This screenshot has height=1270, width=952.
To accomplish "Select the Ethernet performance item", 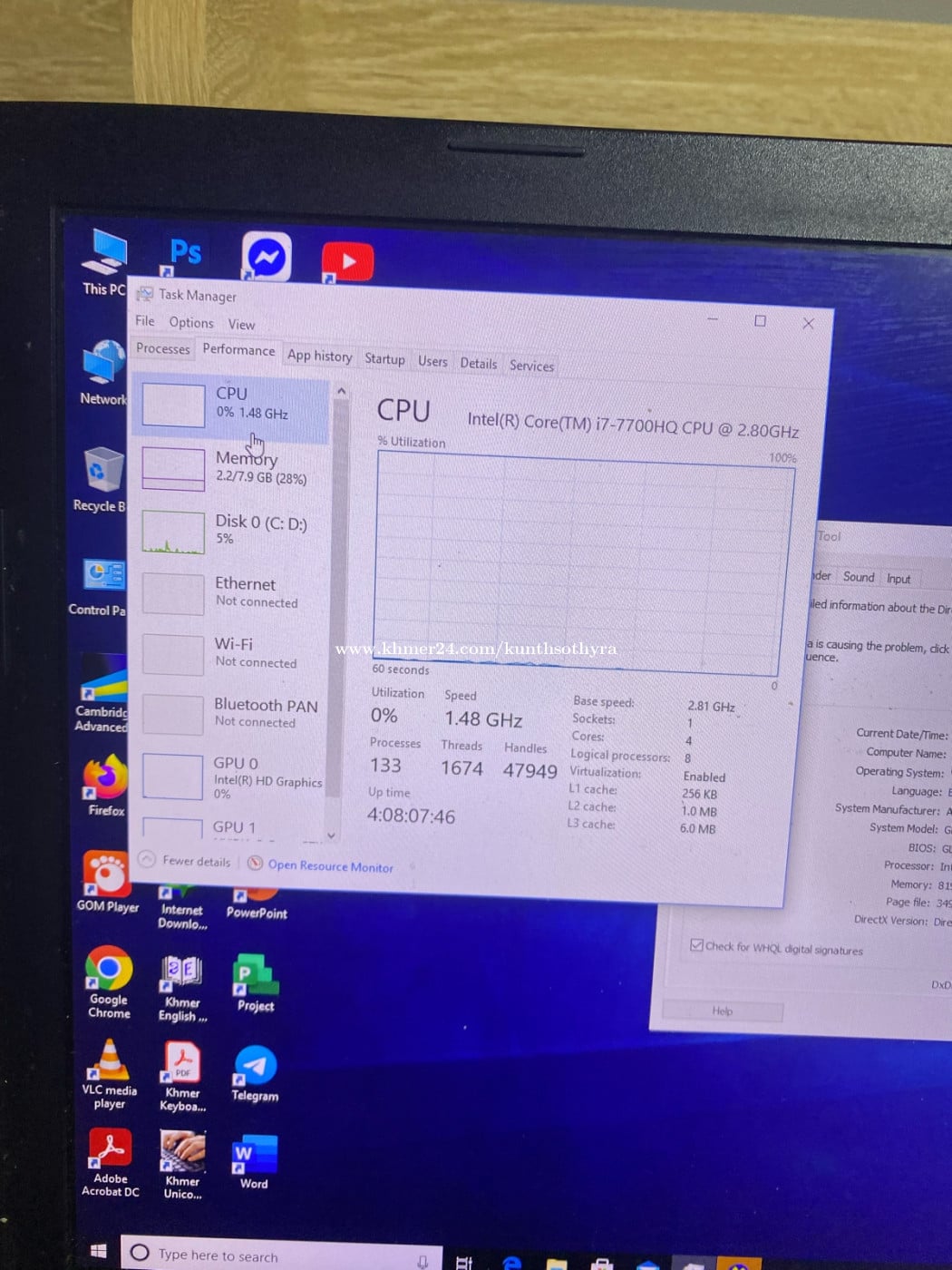I will [x=232, y=592].
